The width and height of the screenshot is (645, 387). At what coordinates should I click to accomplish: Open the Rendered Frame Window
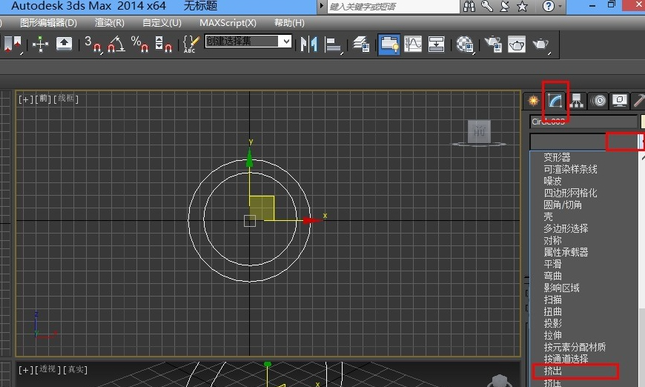[x=517, y=44]
